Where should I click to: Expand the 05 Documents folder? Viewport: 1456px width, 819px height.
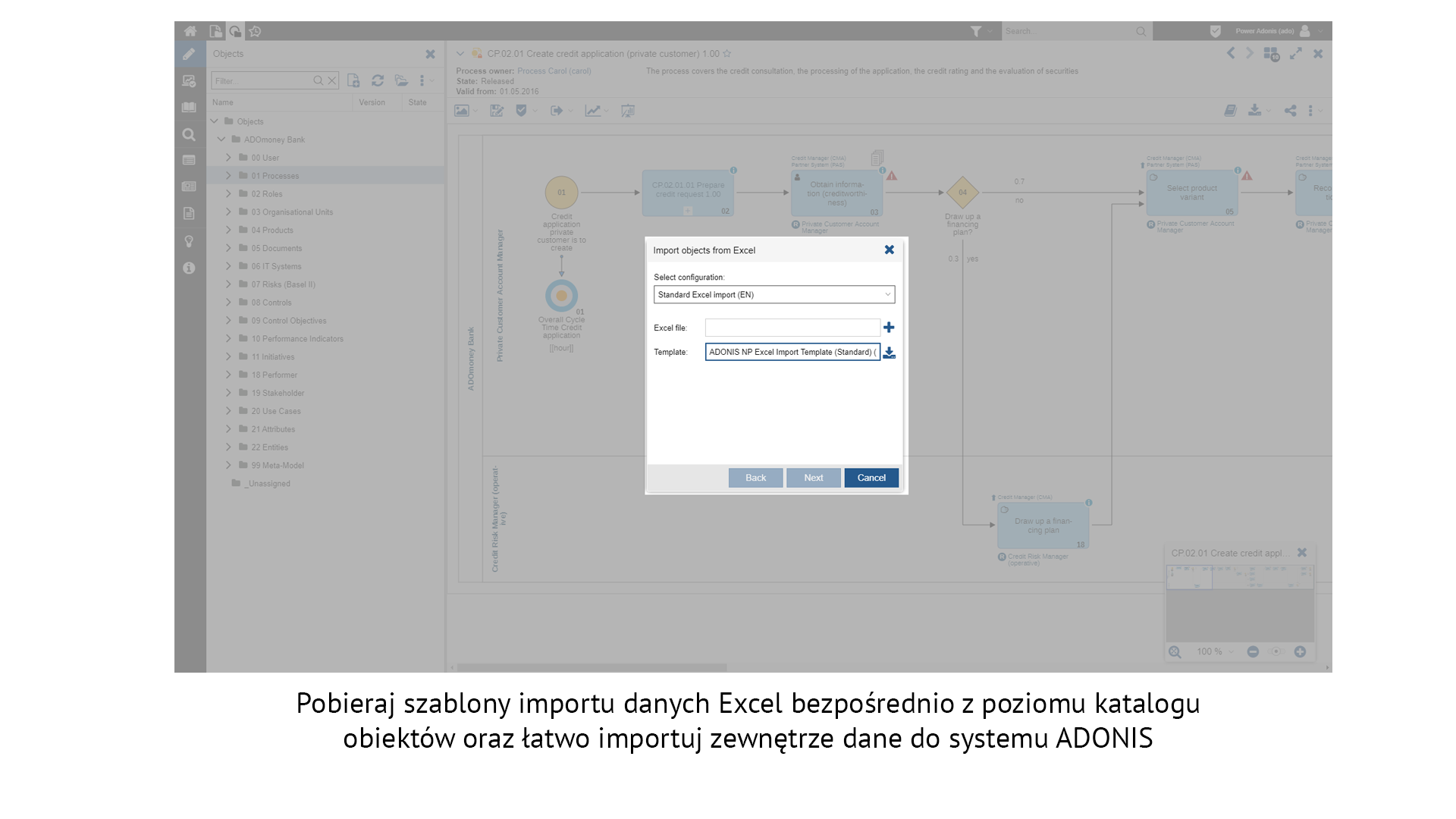228,248
